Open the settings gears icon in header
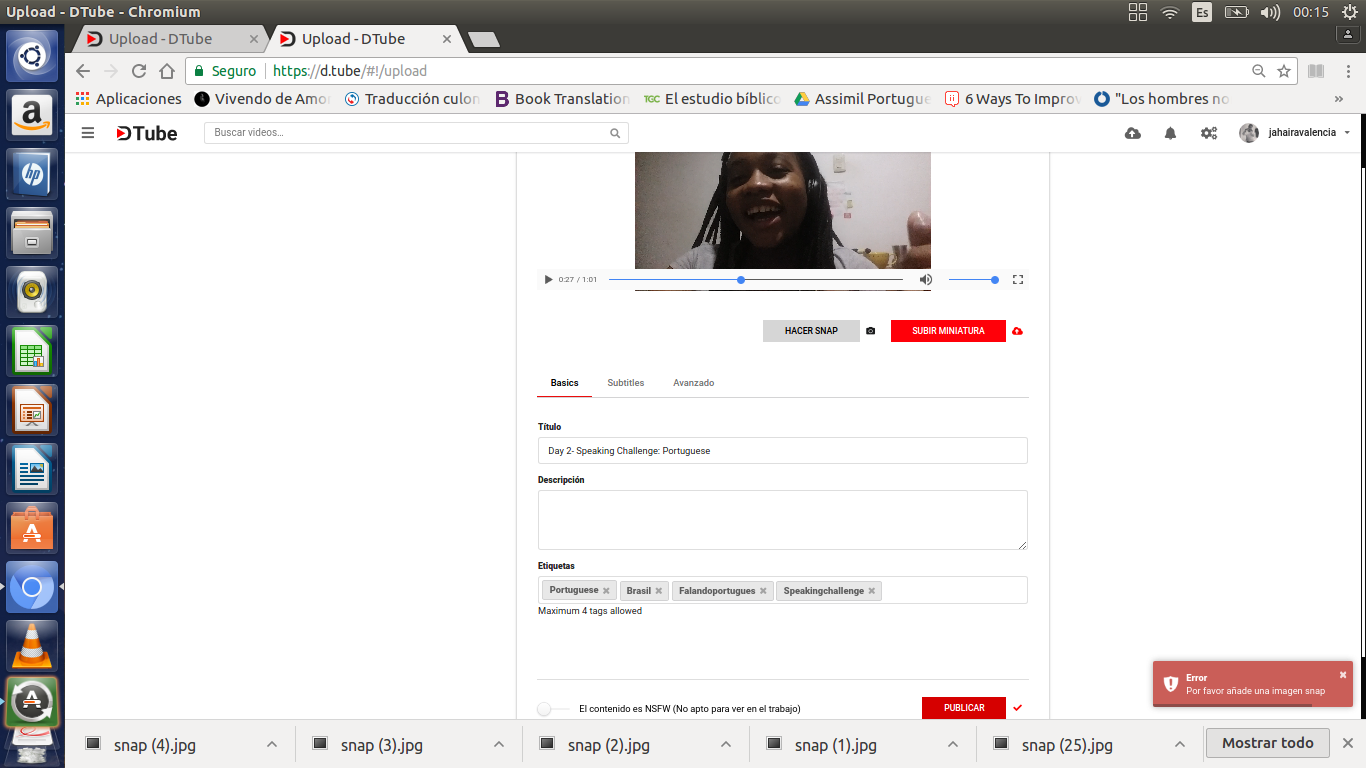This screenshot has width=1366, height=768. click(x=1208, y=133)
